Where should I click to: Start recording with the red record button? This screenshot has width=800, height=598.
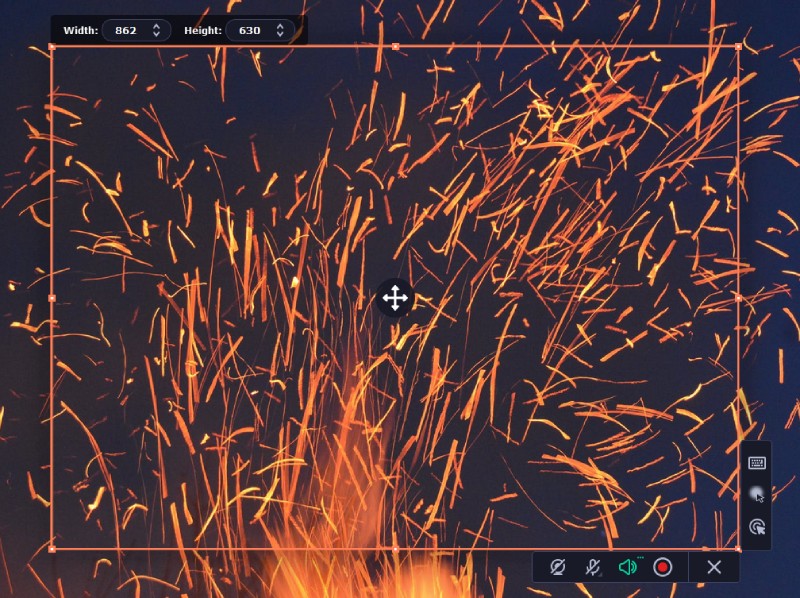[x=662, y=567]
